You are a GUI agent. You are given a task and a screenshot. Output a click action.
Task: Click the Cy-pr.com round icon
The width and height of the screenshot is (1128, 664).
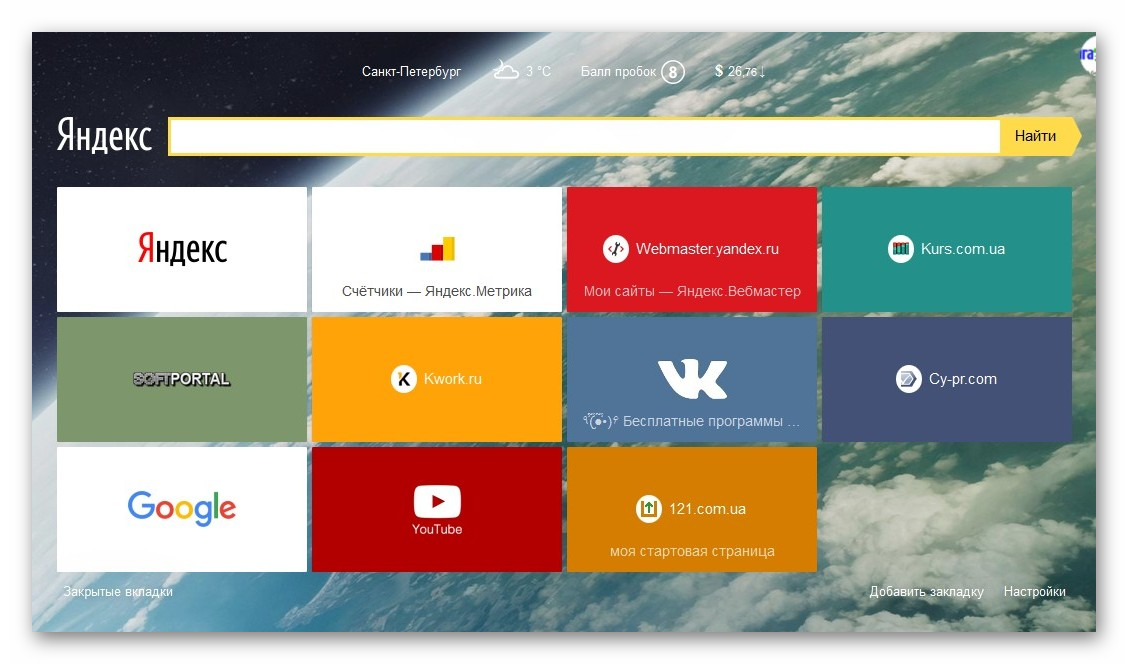(908, 379)
